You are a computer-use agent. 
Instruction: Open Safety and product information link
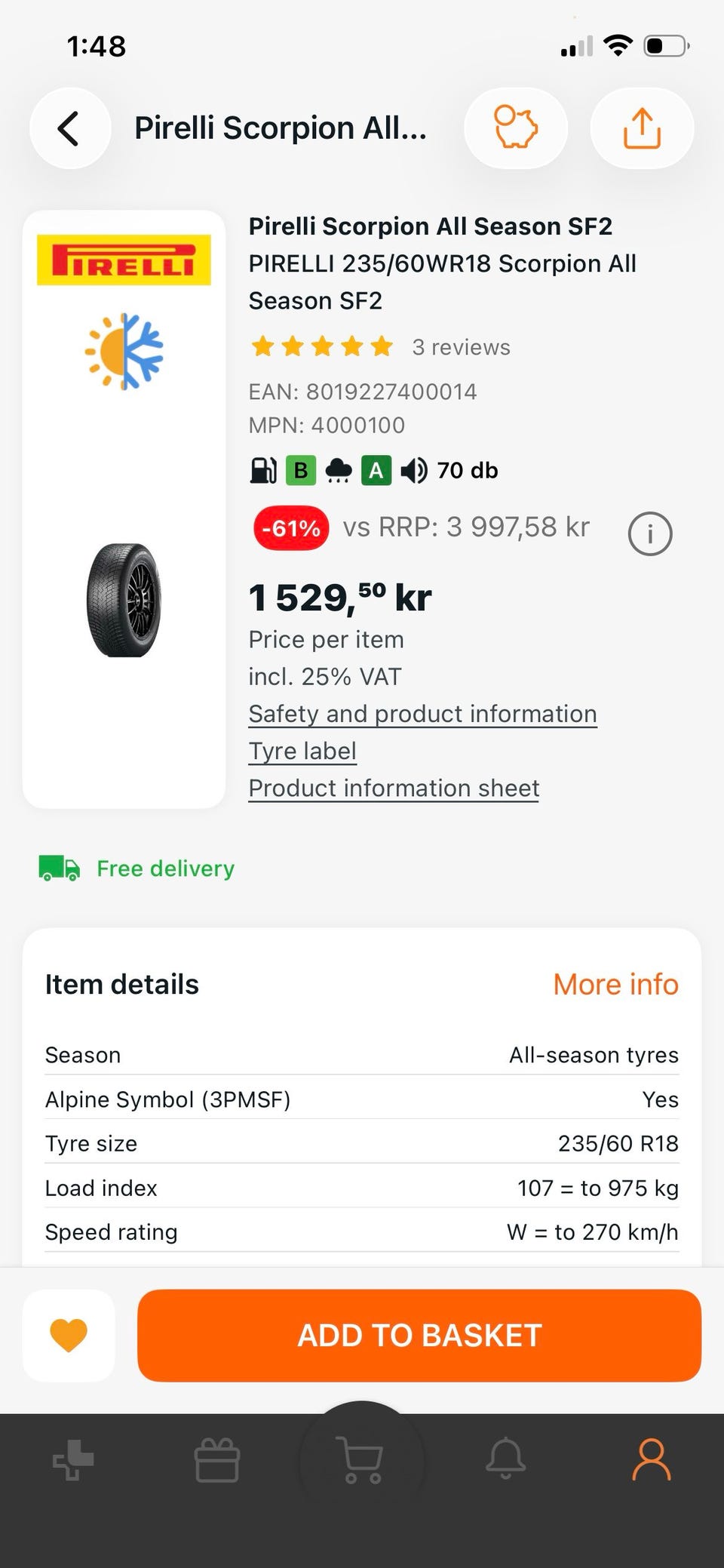click(422, 714)
